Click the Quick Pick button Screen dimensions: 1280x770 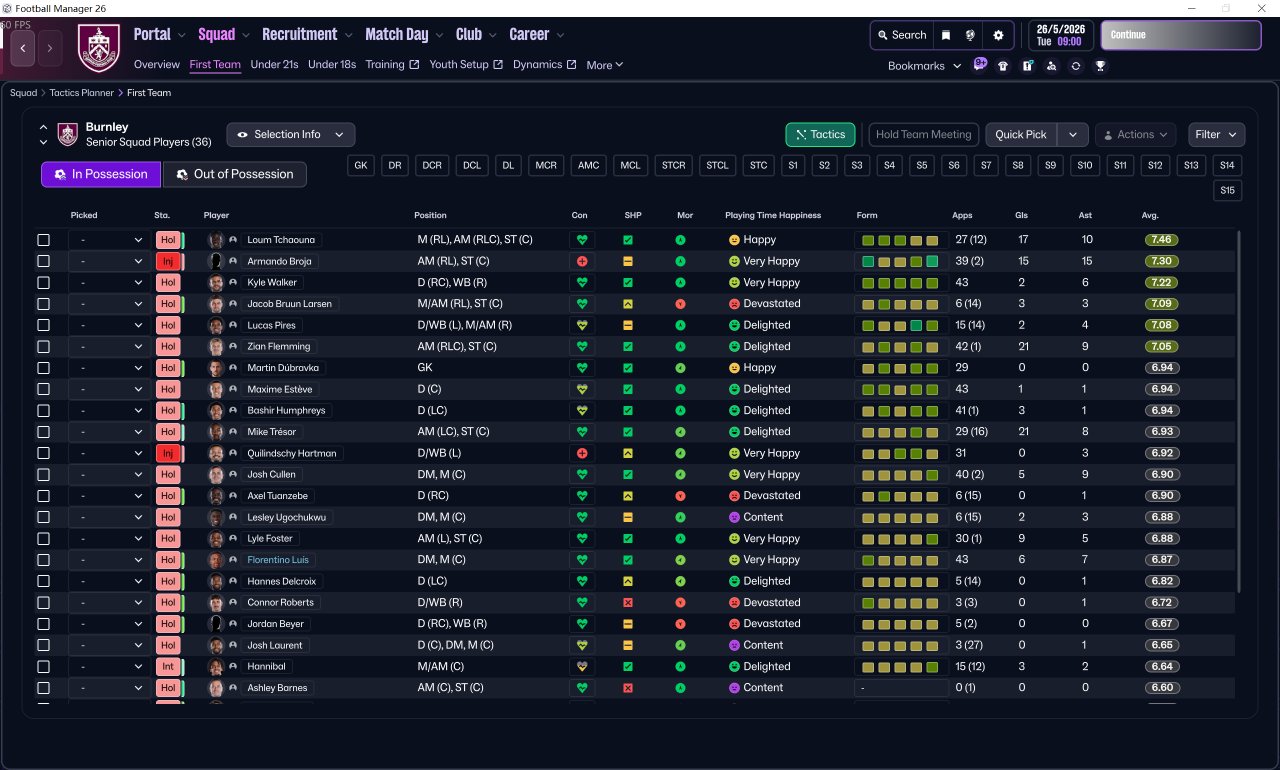(x=1021, y=134)
